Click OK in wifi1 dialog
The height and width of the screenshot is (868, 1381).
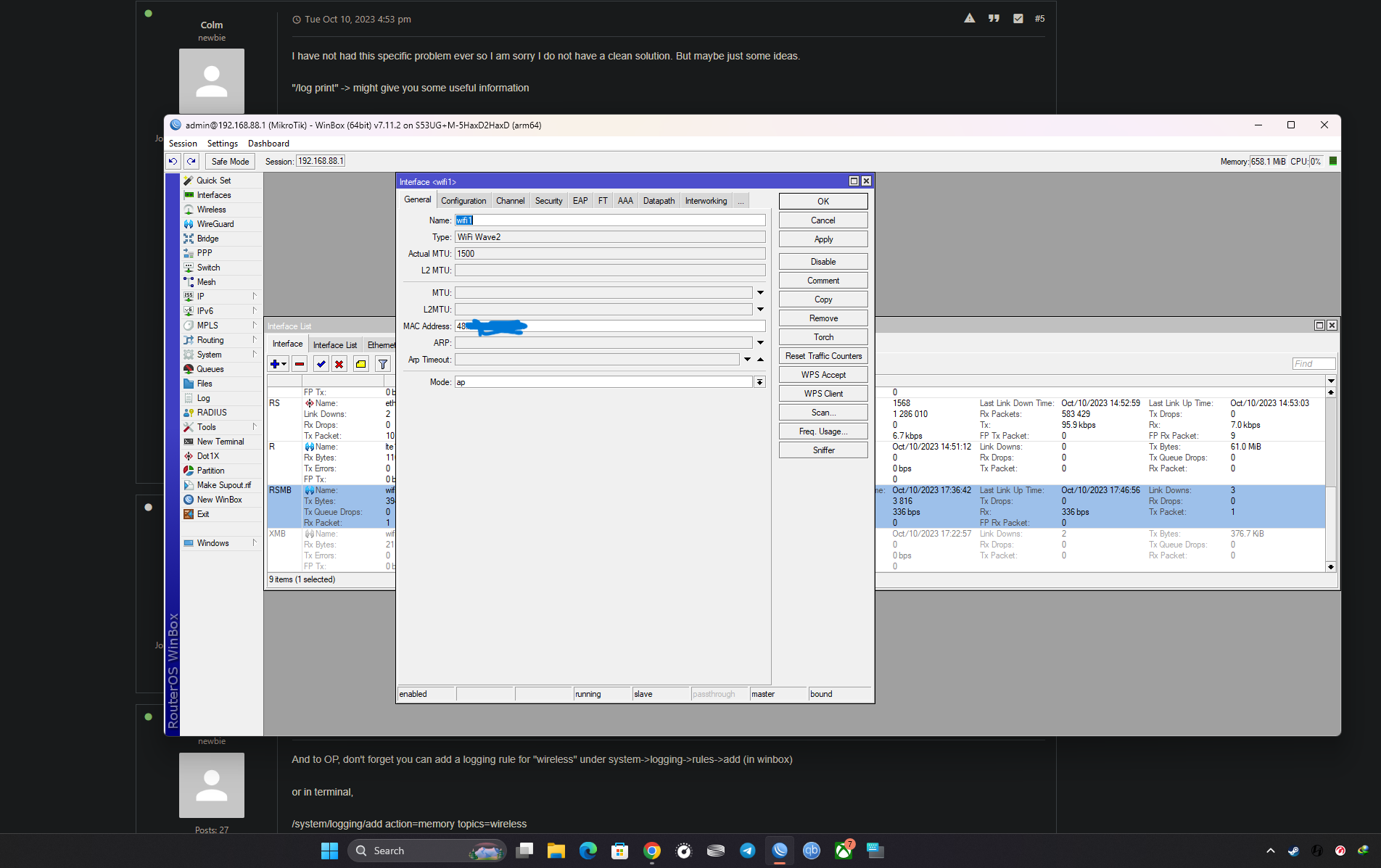(x=823, y=202)
